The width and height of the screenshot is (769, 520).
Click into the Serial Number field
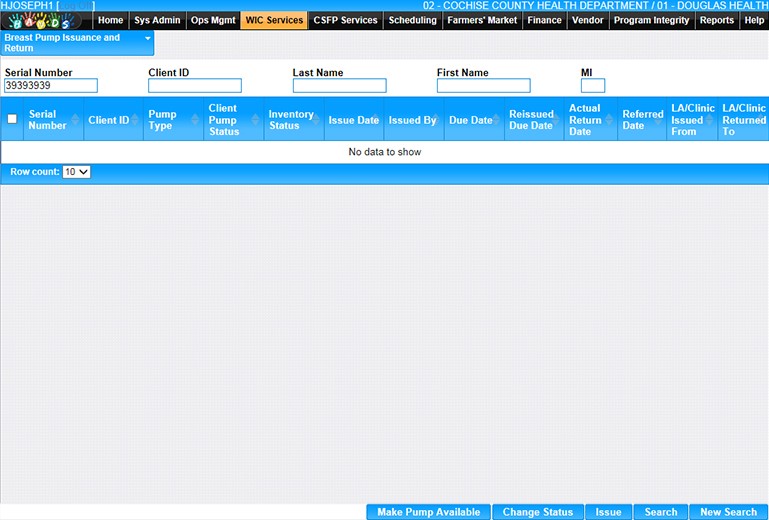coord(51,86)
